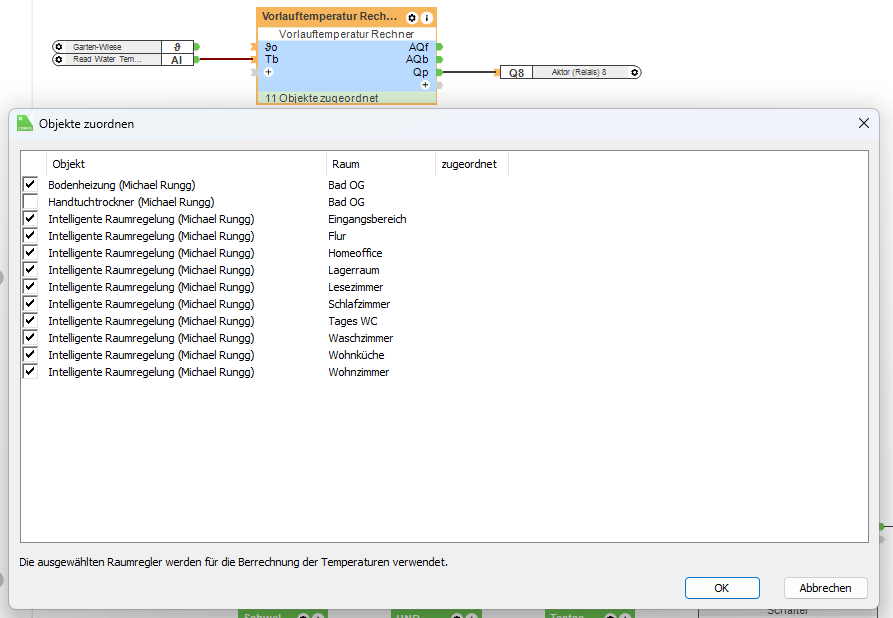
Task: Click room cell 'Tages WC'
Action: pos(353,321)
